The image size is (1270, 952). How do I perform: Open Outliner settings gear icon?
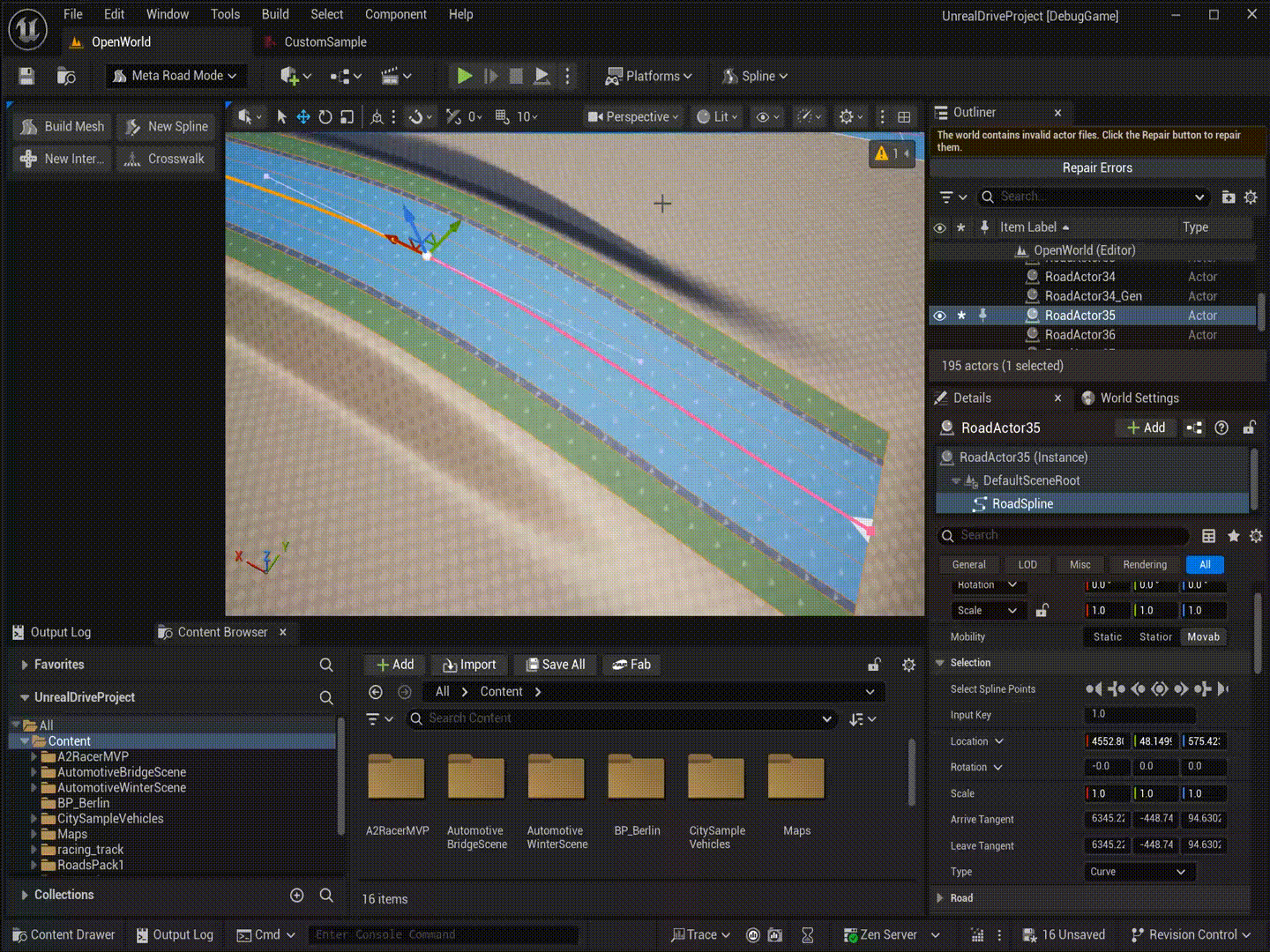point(1251,197)
